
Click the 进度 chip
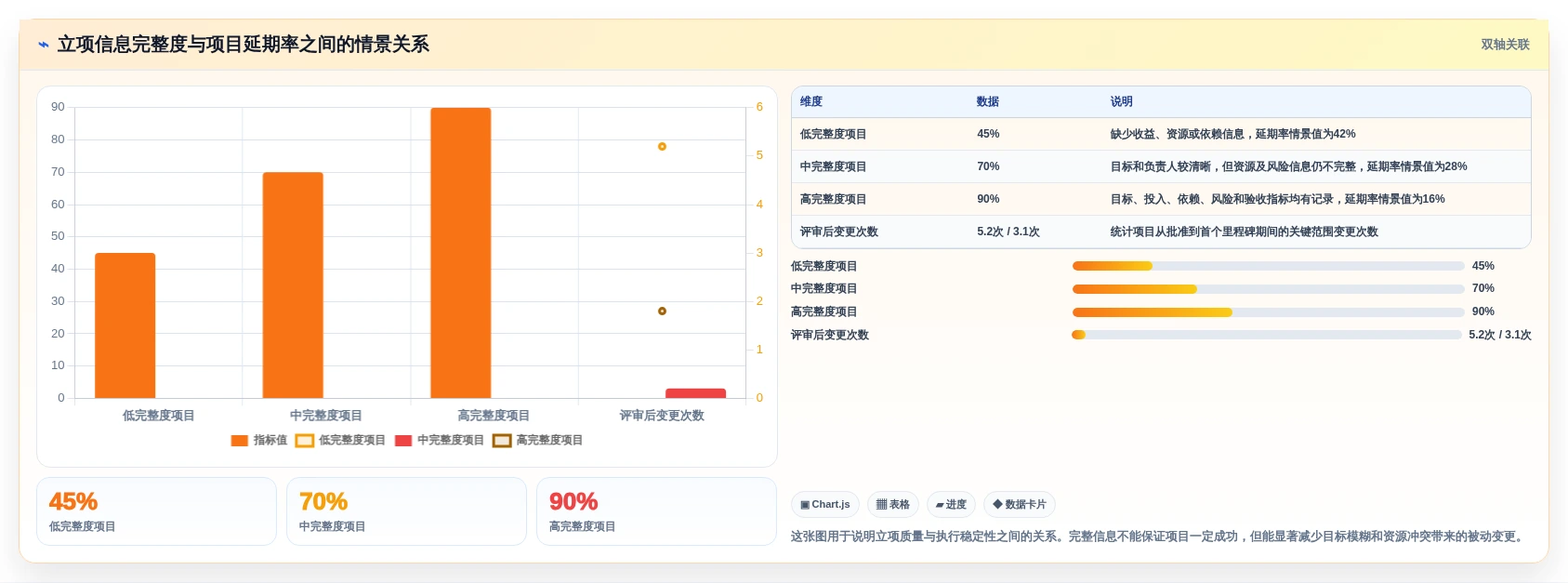tap(951, 505)
